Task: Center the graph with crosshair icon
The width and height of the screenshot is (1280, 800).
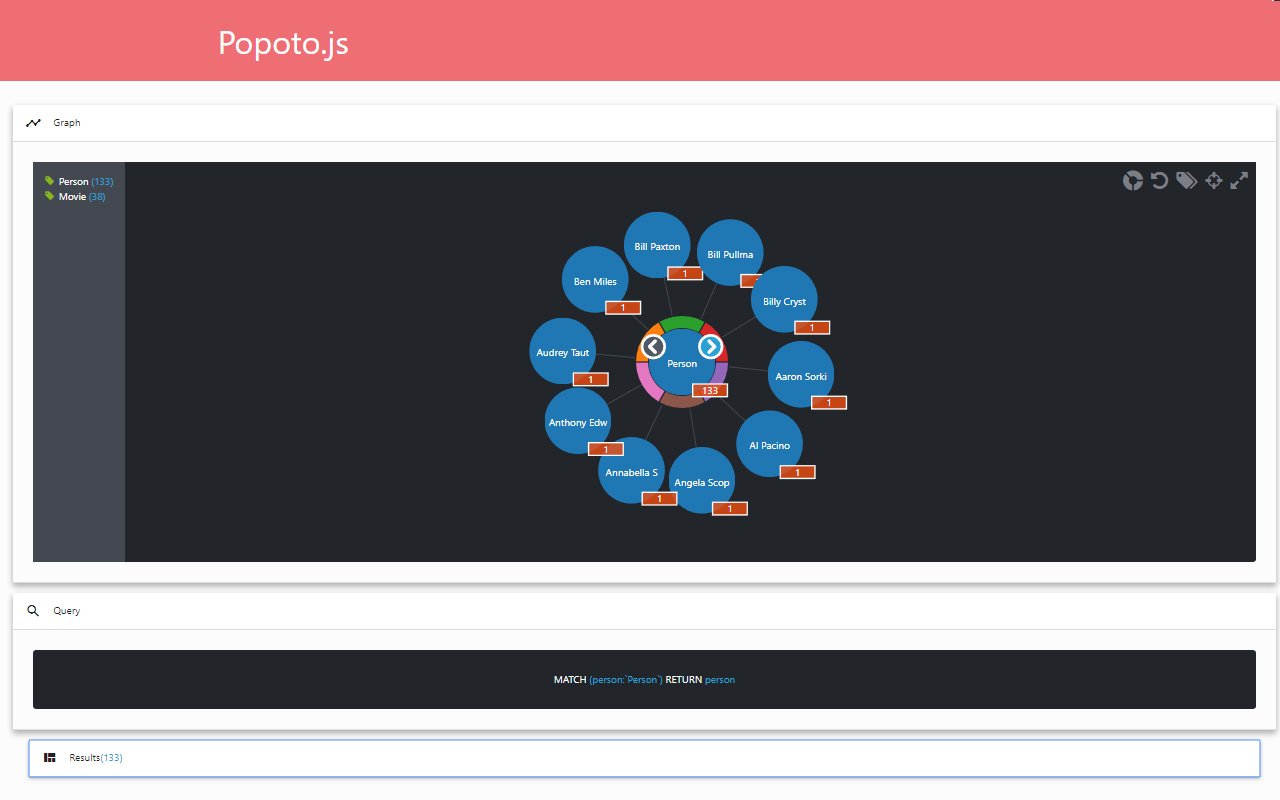Action: tap(1213, 180)
